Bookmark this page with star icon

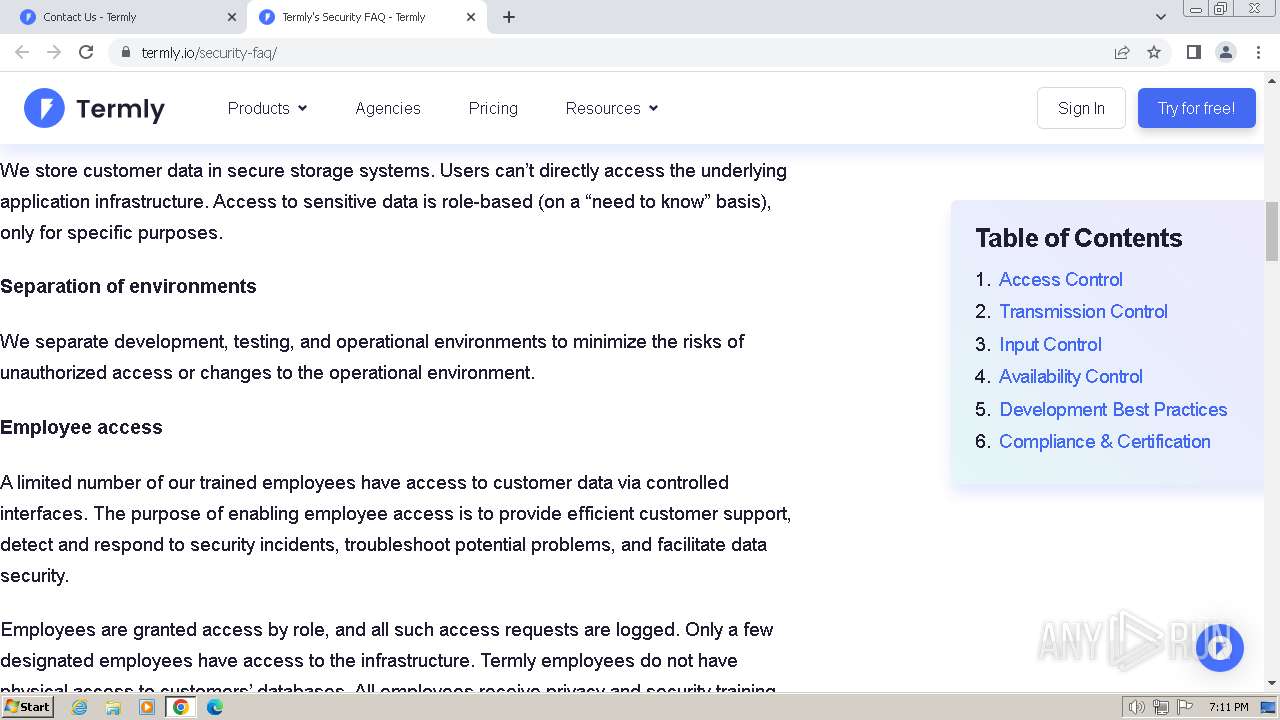(x=1154, y=52)
